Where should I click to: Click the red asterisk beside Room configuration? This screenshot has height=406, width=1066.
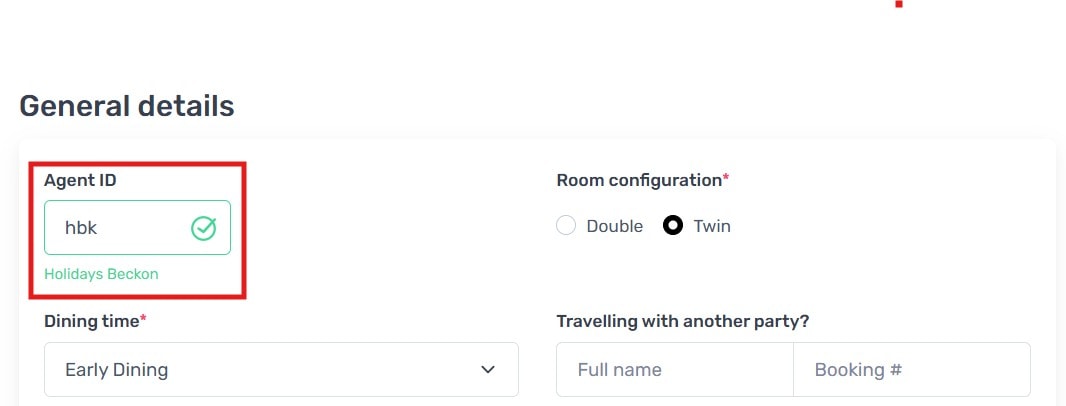point(726,178)
